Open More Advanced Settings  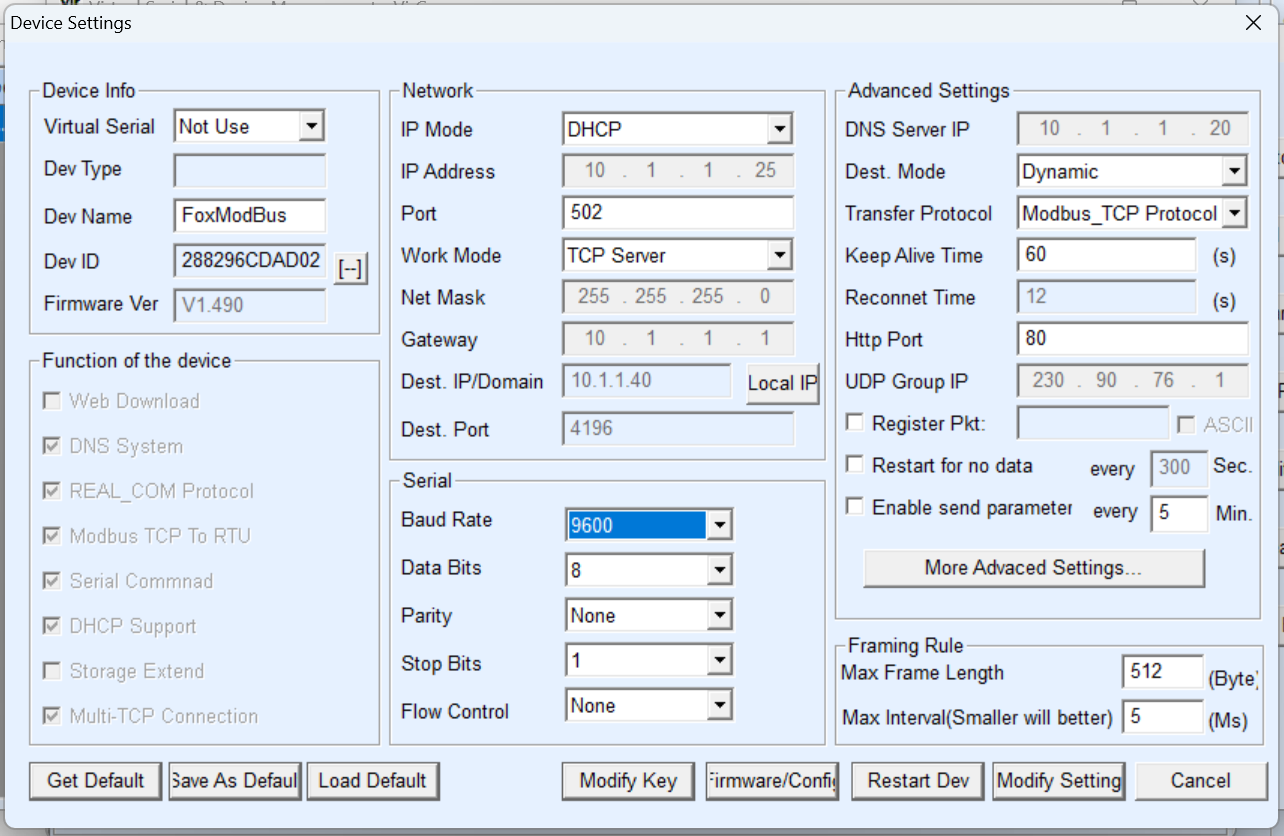1033,568
